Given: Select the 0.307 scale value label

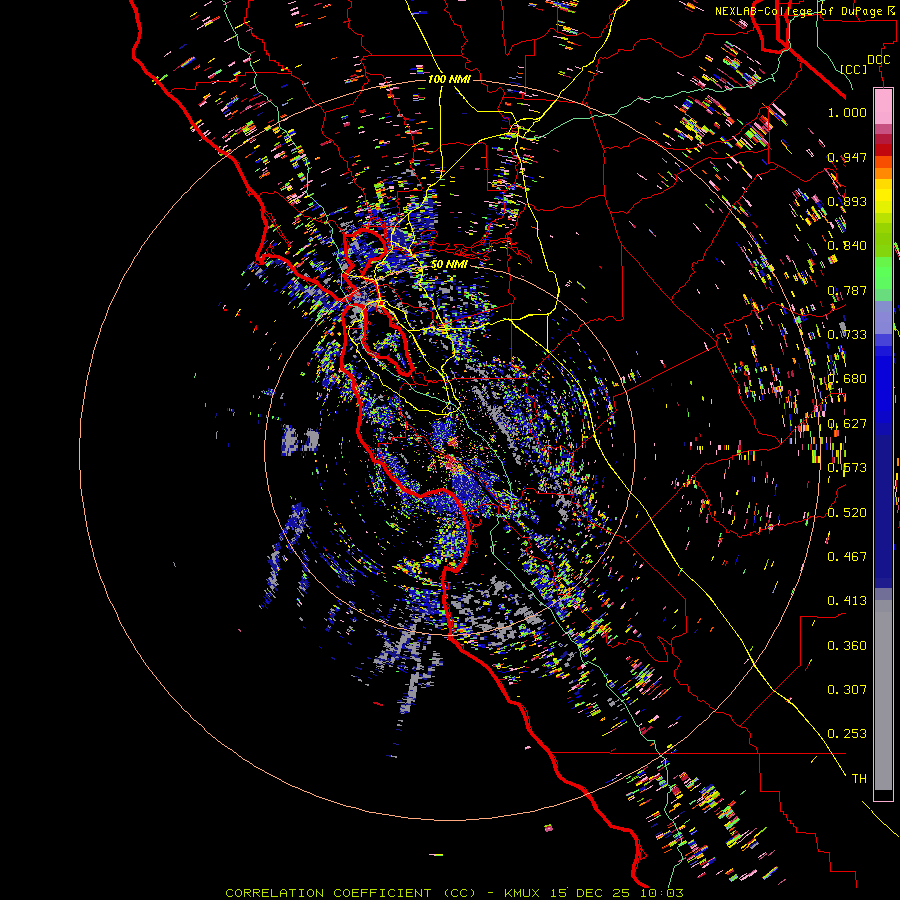Looking at the screenshot, I should pyautogui.click(x=847, y=690).
